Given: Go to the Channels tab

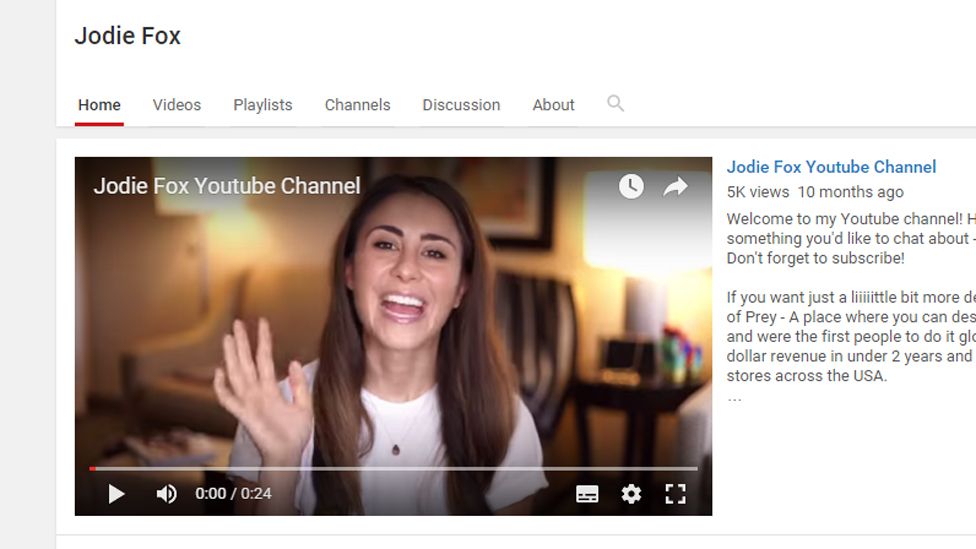Looking at the screenshot, I should pos(357,105).
